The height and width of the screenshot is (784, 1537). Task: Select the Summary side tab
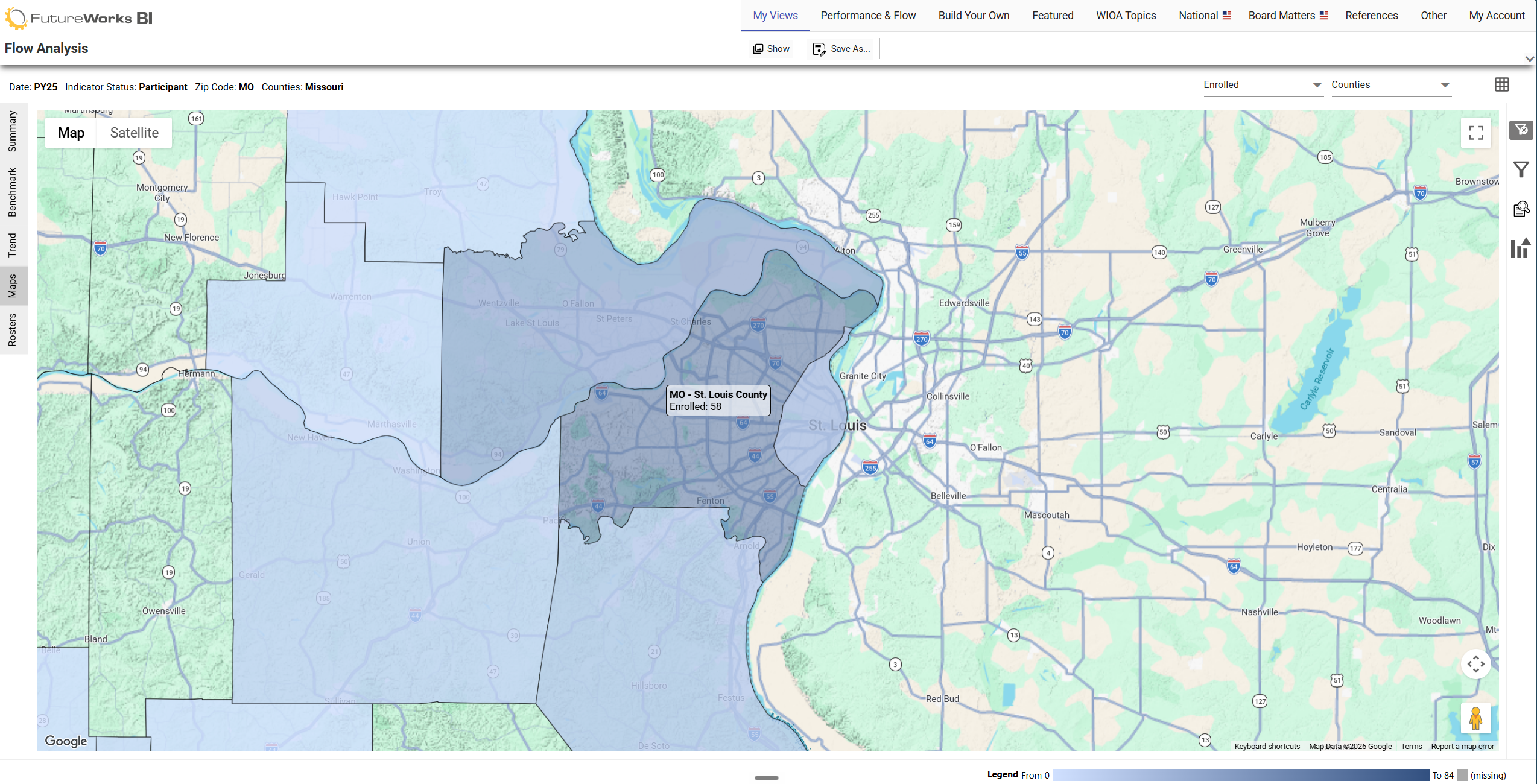coord(13,131)
